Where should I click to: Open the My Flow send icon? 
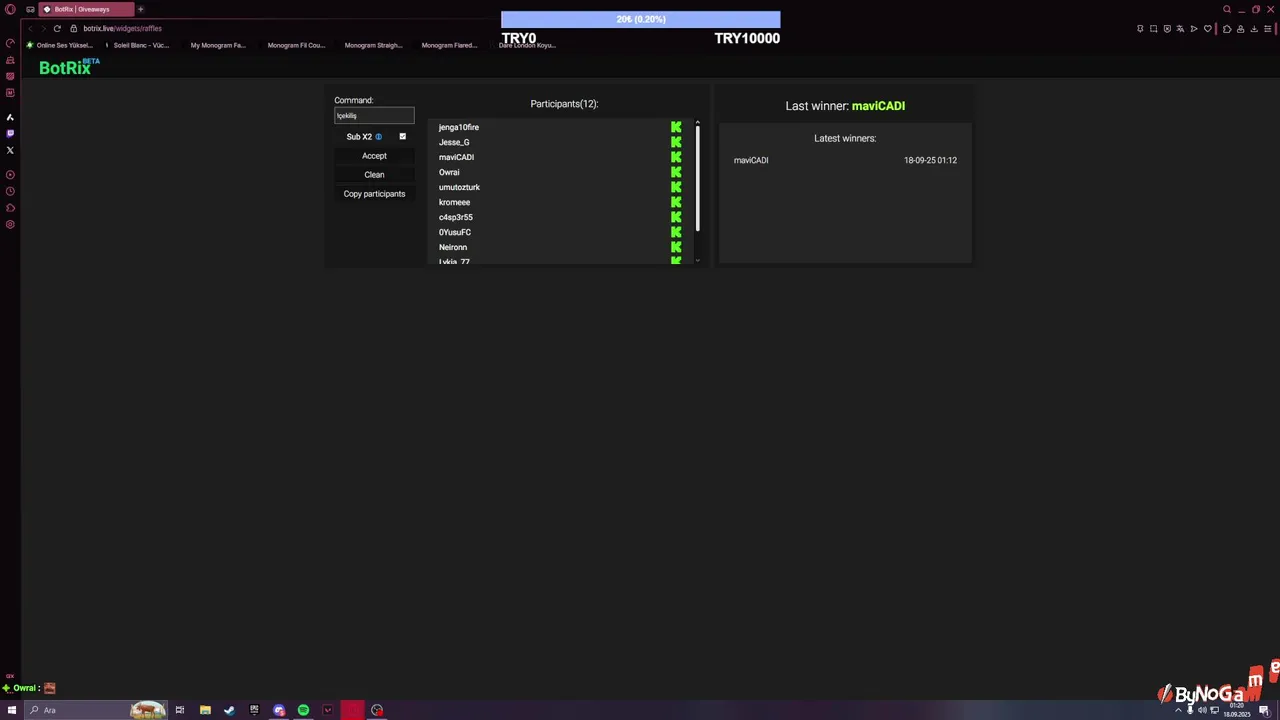tap(1194, 28)
